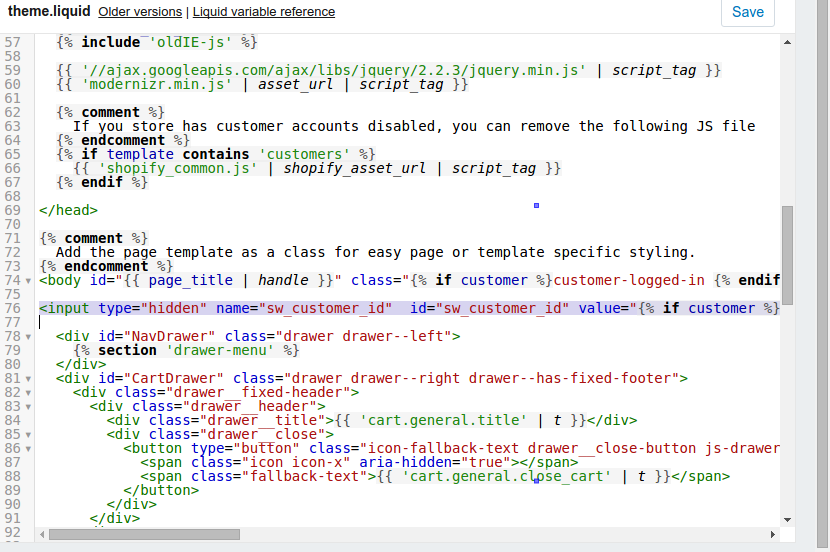
Task: Click the </button> tag on line 89
Action: (x=161, y=490)
